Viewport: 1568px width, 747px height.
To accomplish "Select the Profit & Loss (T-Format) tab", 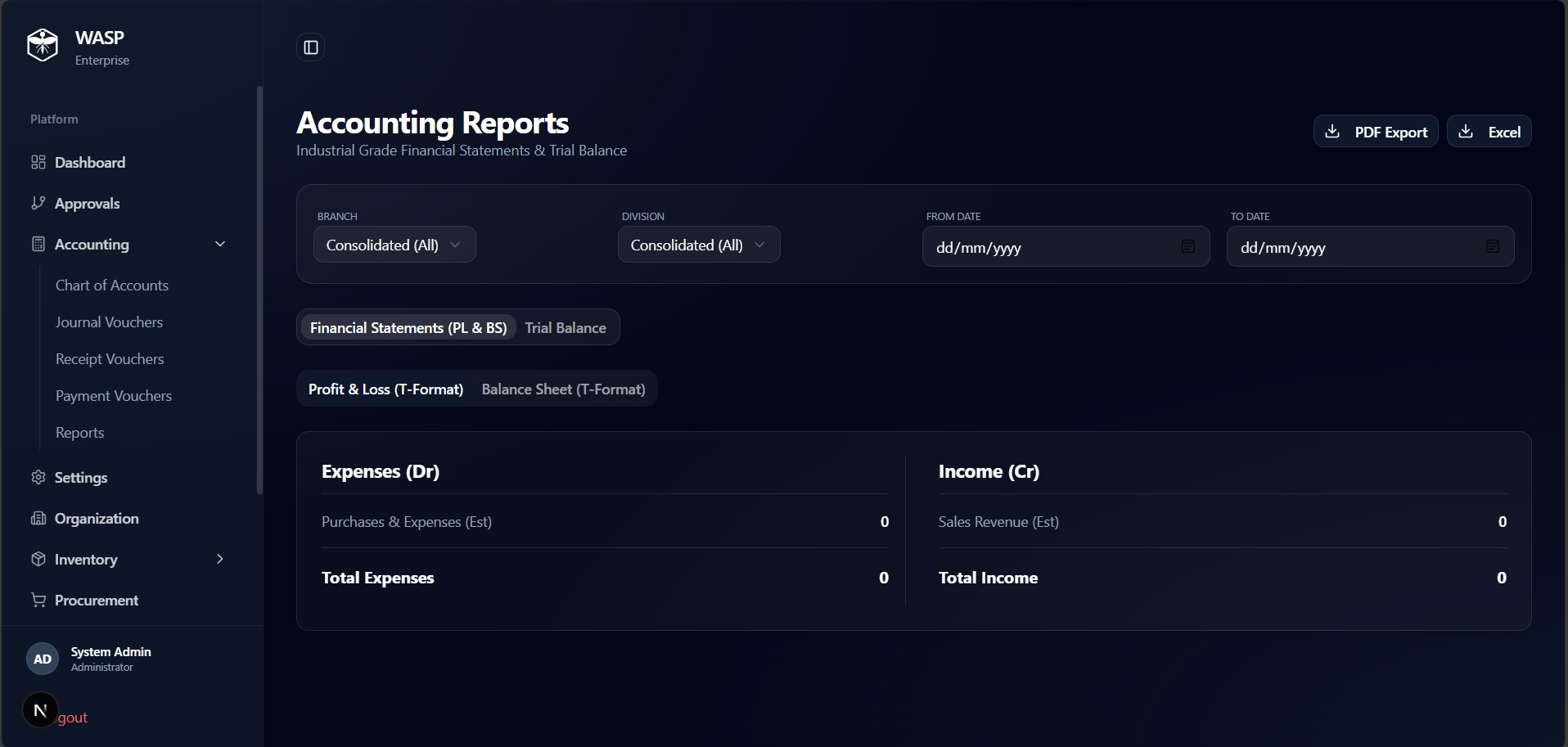I will point(385,389).
